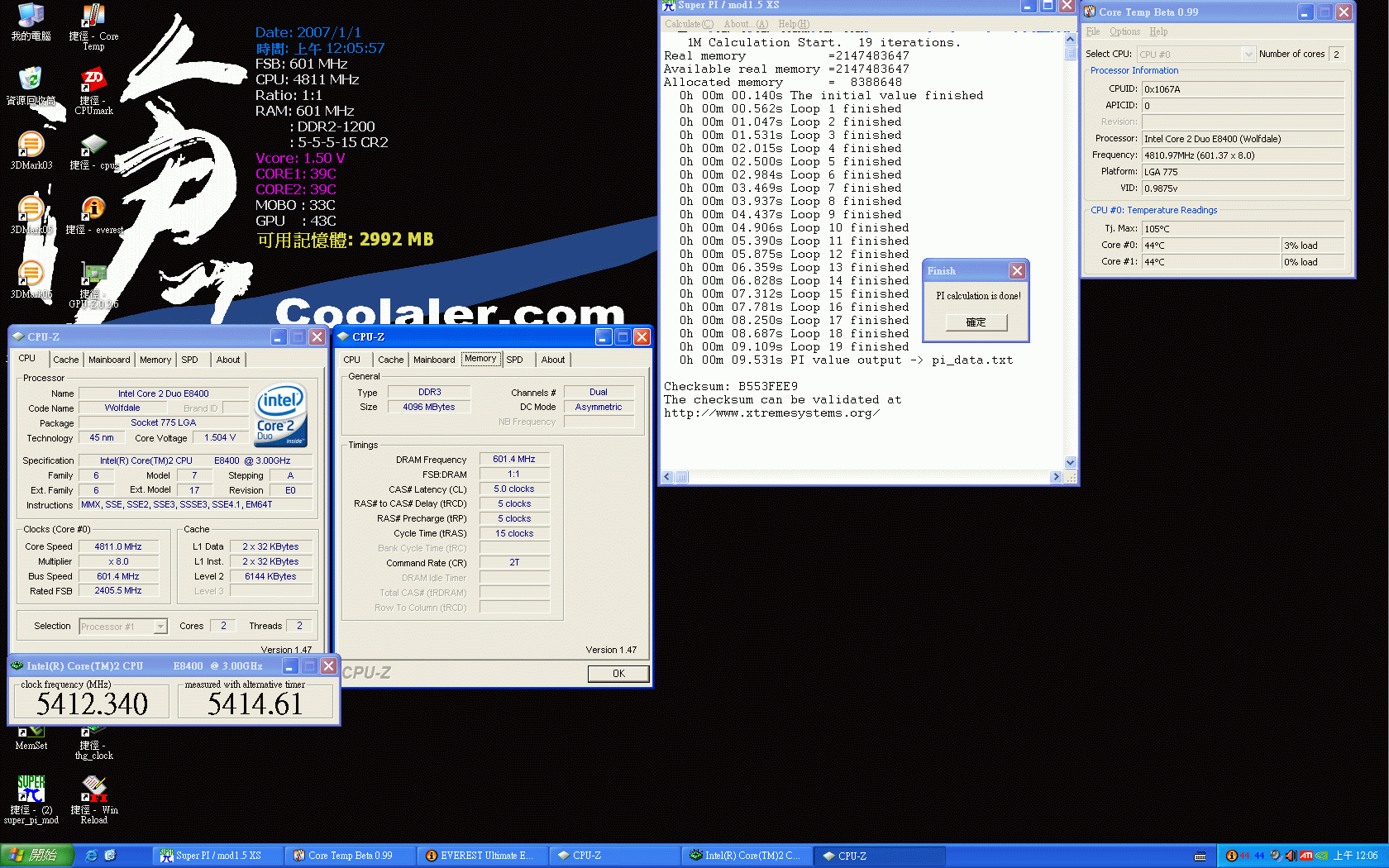Open the Recycle Bin (資源回收筒) icon

coord(31,86)
